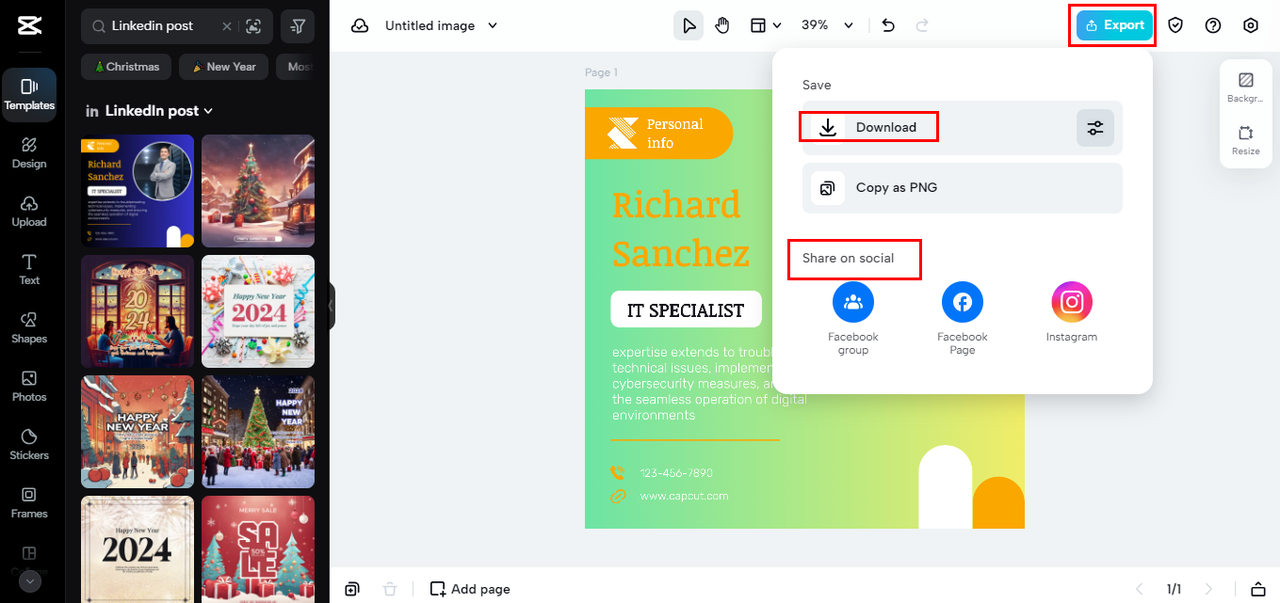Choose the Richard Sanchez IT Specialist template

tap(137, 191)
